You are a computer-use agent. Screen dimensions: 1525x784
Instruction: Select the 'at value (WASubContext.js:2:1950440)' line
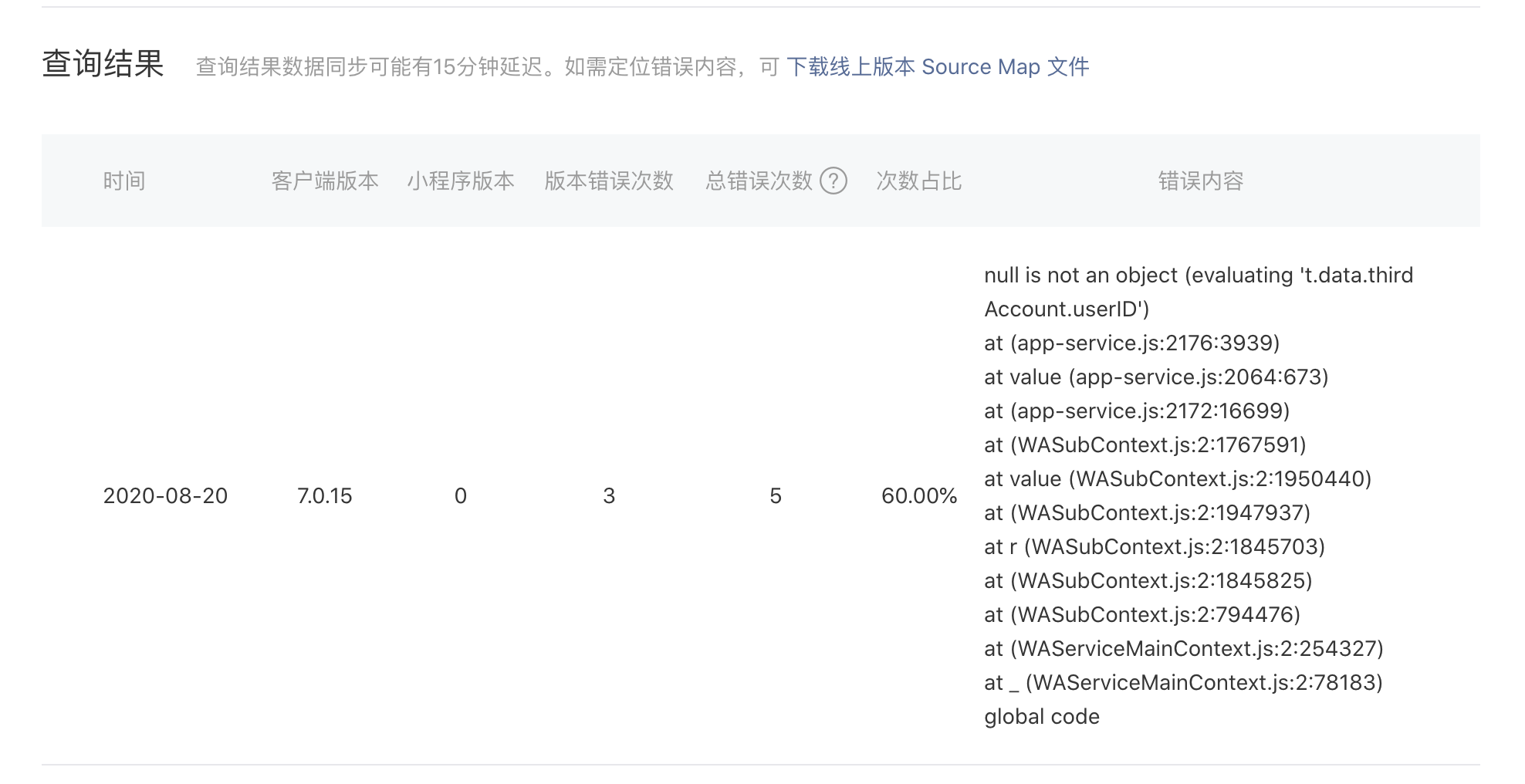point(1178,479)
